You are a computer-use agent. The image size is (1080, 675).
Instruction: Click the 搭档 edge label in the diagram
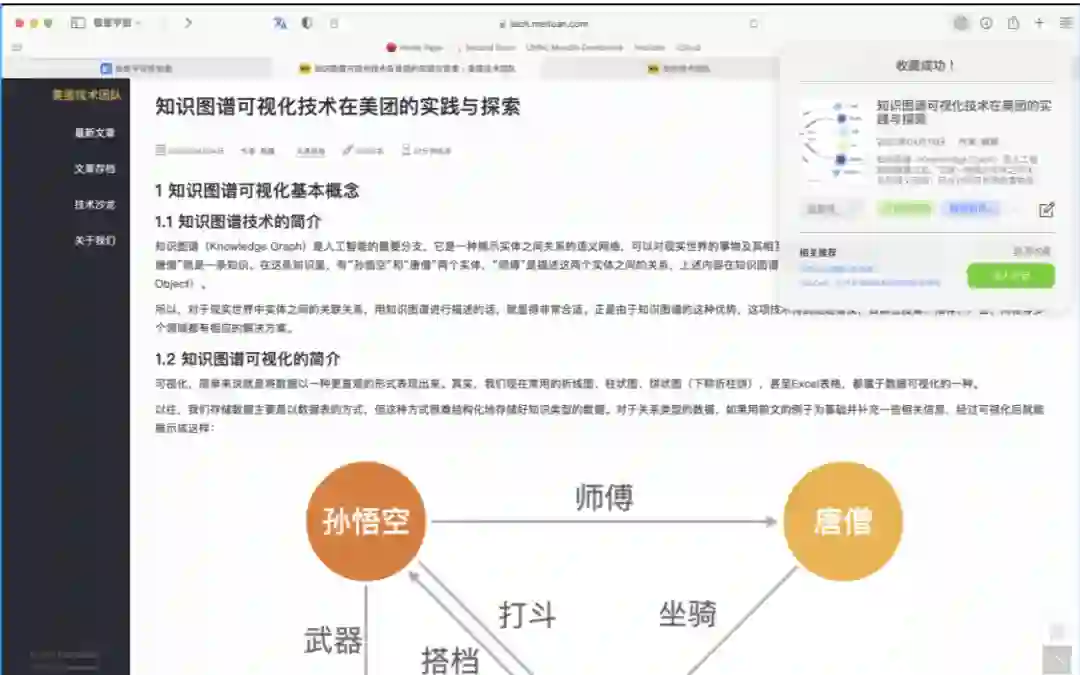click(450, 660)
